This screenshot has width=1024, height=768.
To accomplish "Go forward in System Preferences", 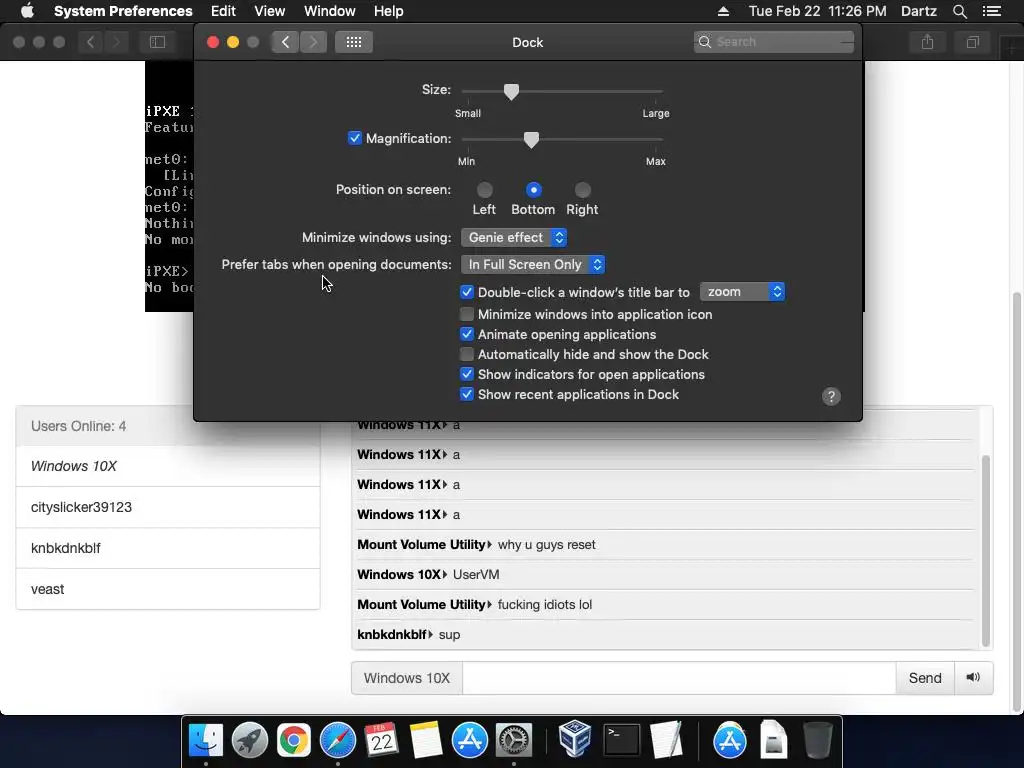I will point(313,42).
